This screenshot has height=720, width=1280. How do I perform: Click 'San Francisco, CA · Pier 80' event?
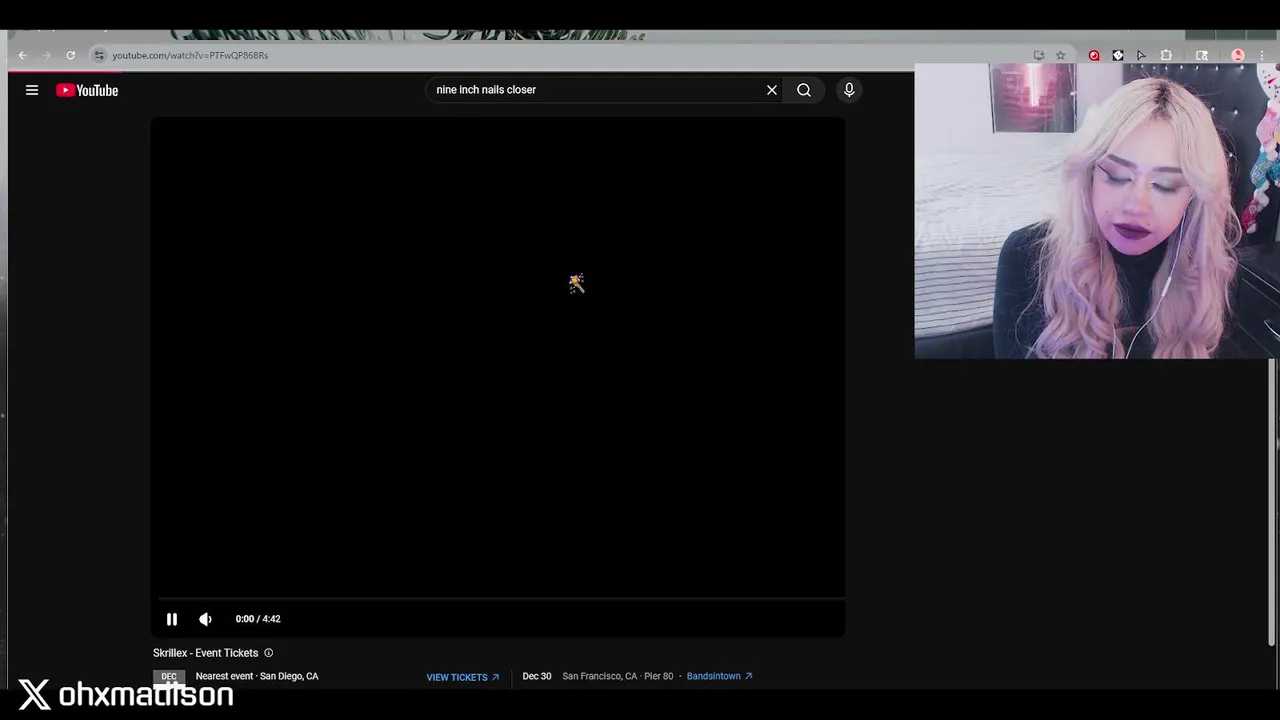[618, 676]
